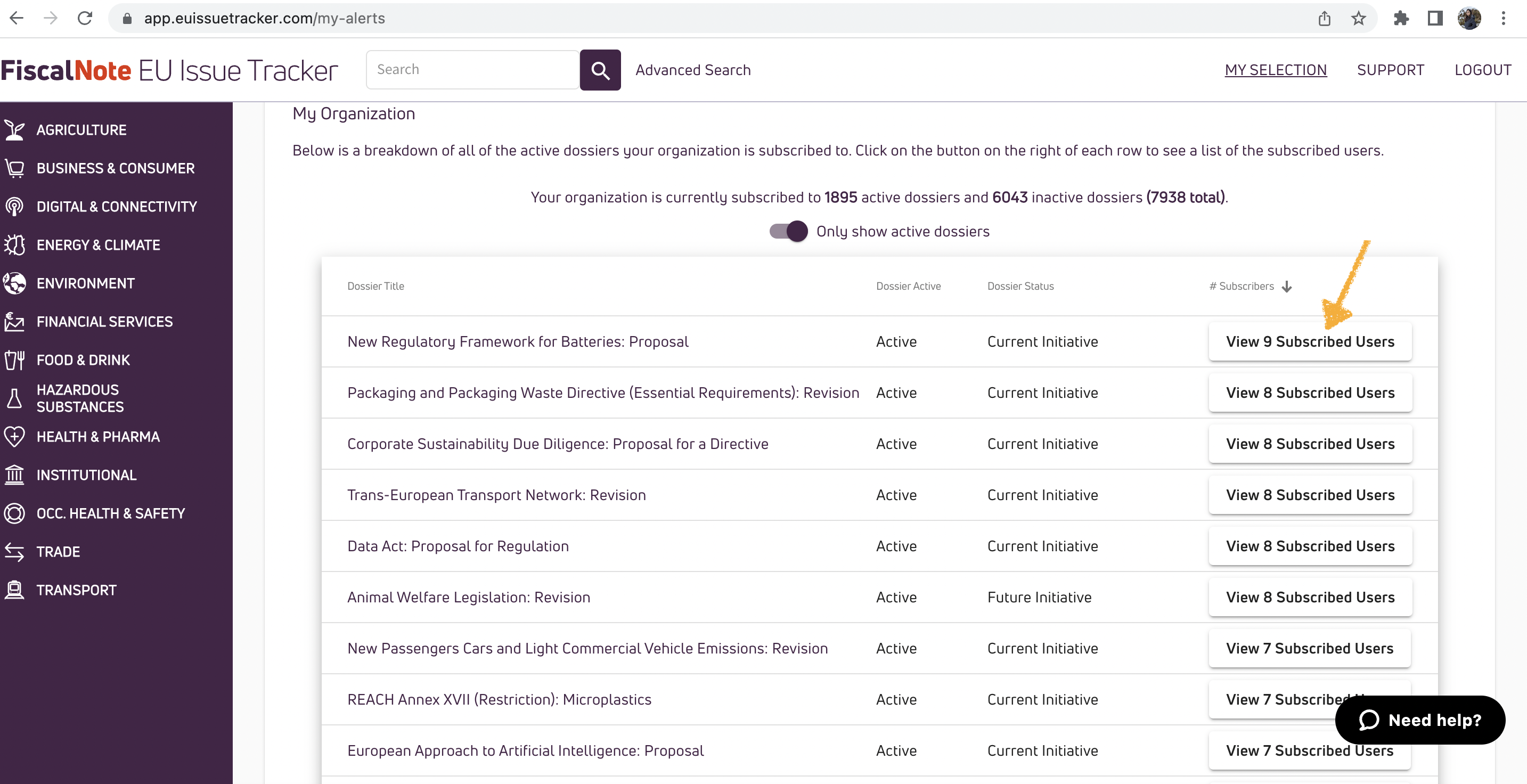This screenshot has height=784, width=1527.
Task: Click the Trade arrows icon
Action: (14, 552)
